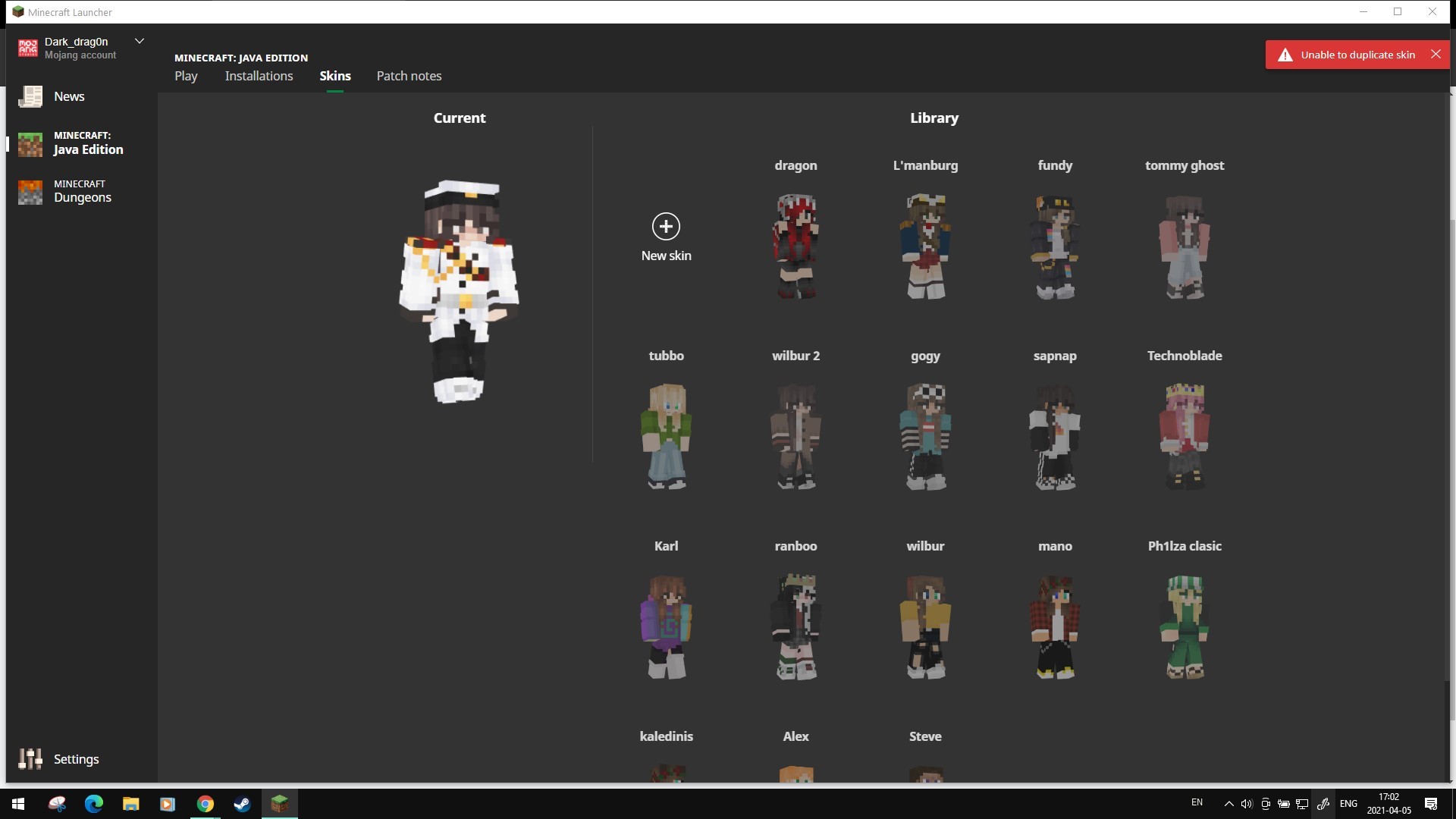
Task: Click Microsoft Edge taskbar icon
Action: pos(94,804)
